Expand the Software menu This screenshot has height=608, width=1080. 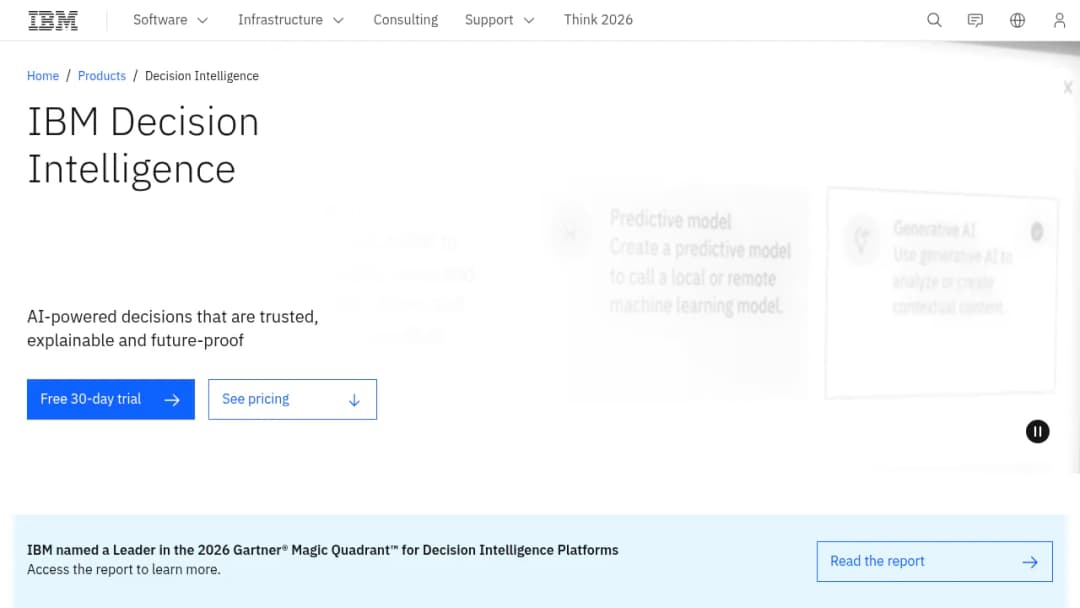click(x=170, y=20)
